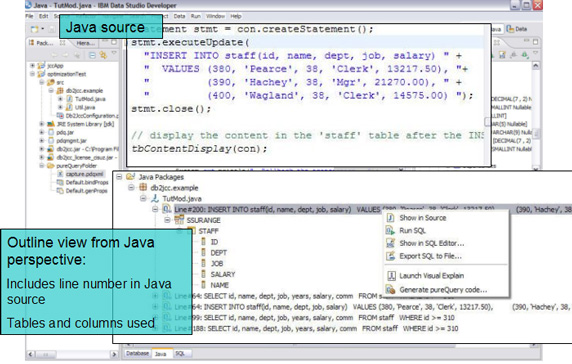572x364 pixels.
Task: Click Forward icon in Package Explorer toolbar
Action: [66, 55]
